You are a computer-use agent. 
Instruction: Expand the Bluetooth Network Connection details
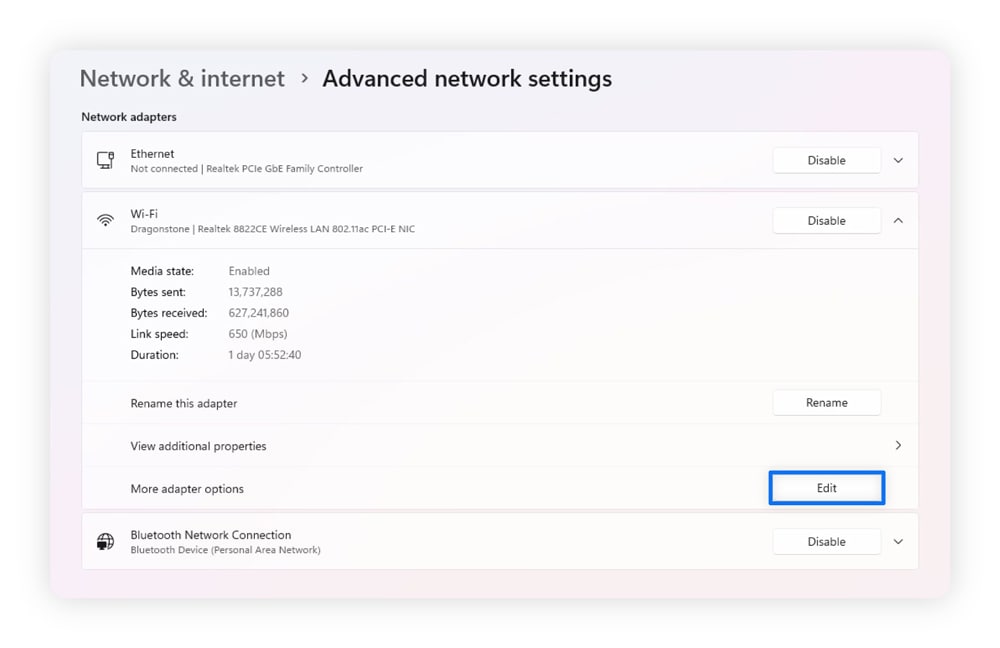[898, 541]
